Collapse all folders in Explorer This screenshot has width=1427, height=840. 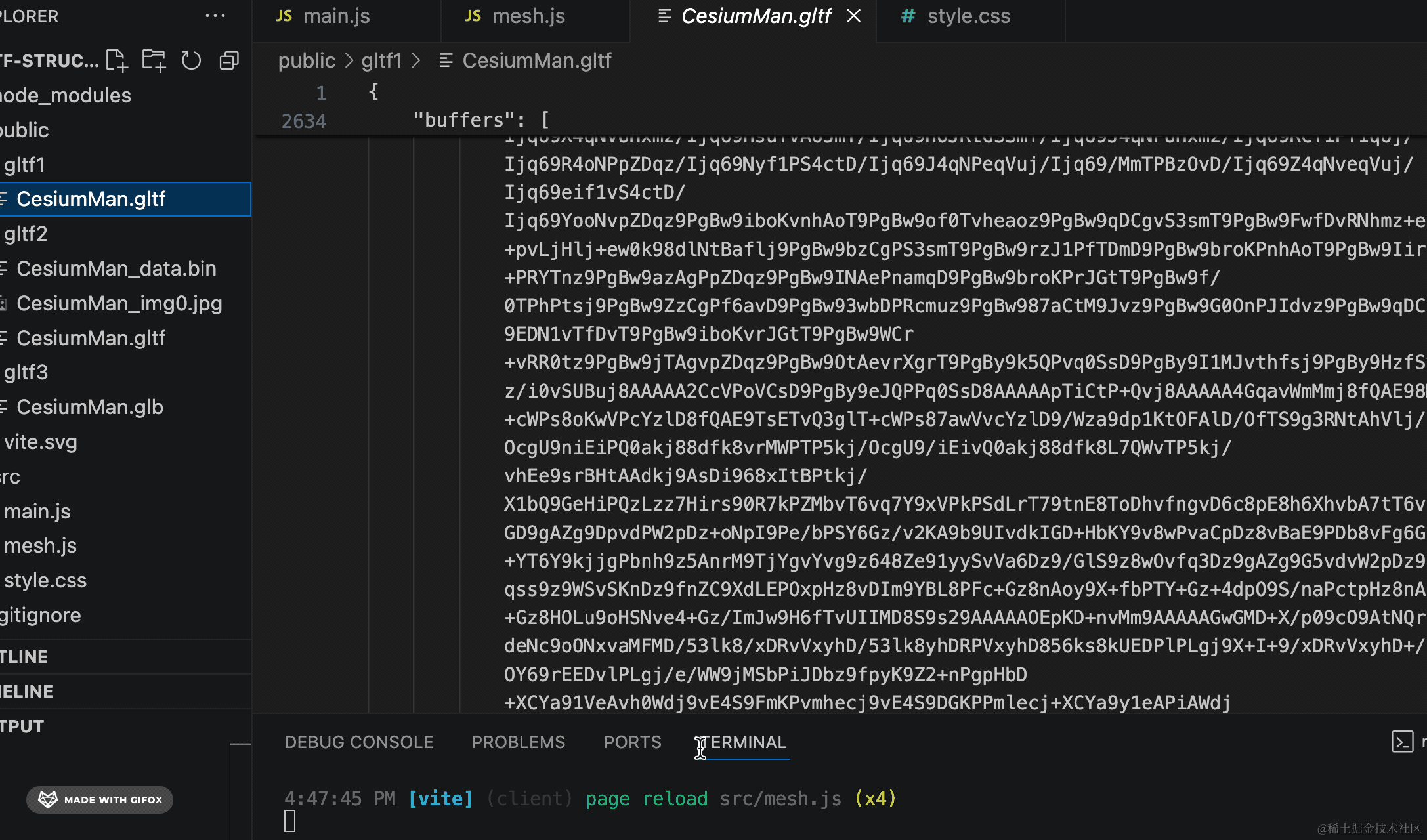tap(229, 60)
